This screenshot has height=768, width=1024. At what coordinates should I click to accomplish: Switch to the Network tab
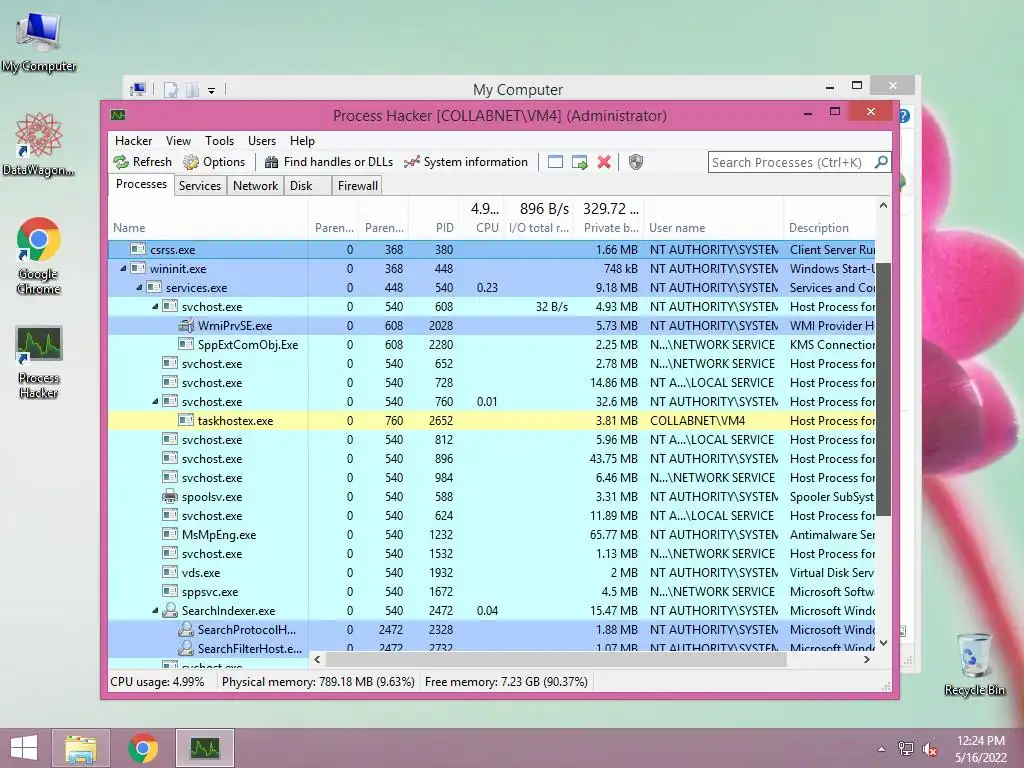click(x=255, y=186)
